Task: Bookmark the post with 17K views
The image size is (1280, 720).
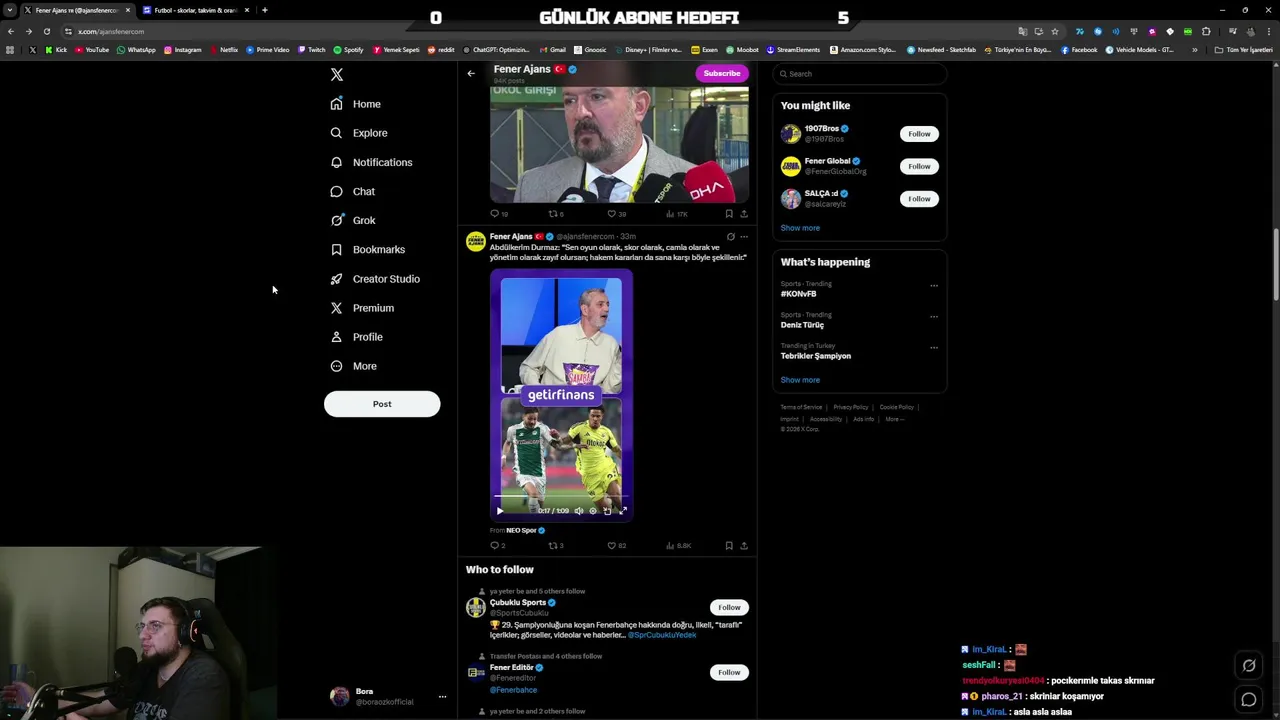Action: coord(729,213)
